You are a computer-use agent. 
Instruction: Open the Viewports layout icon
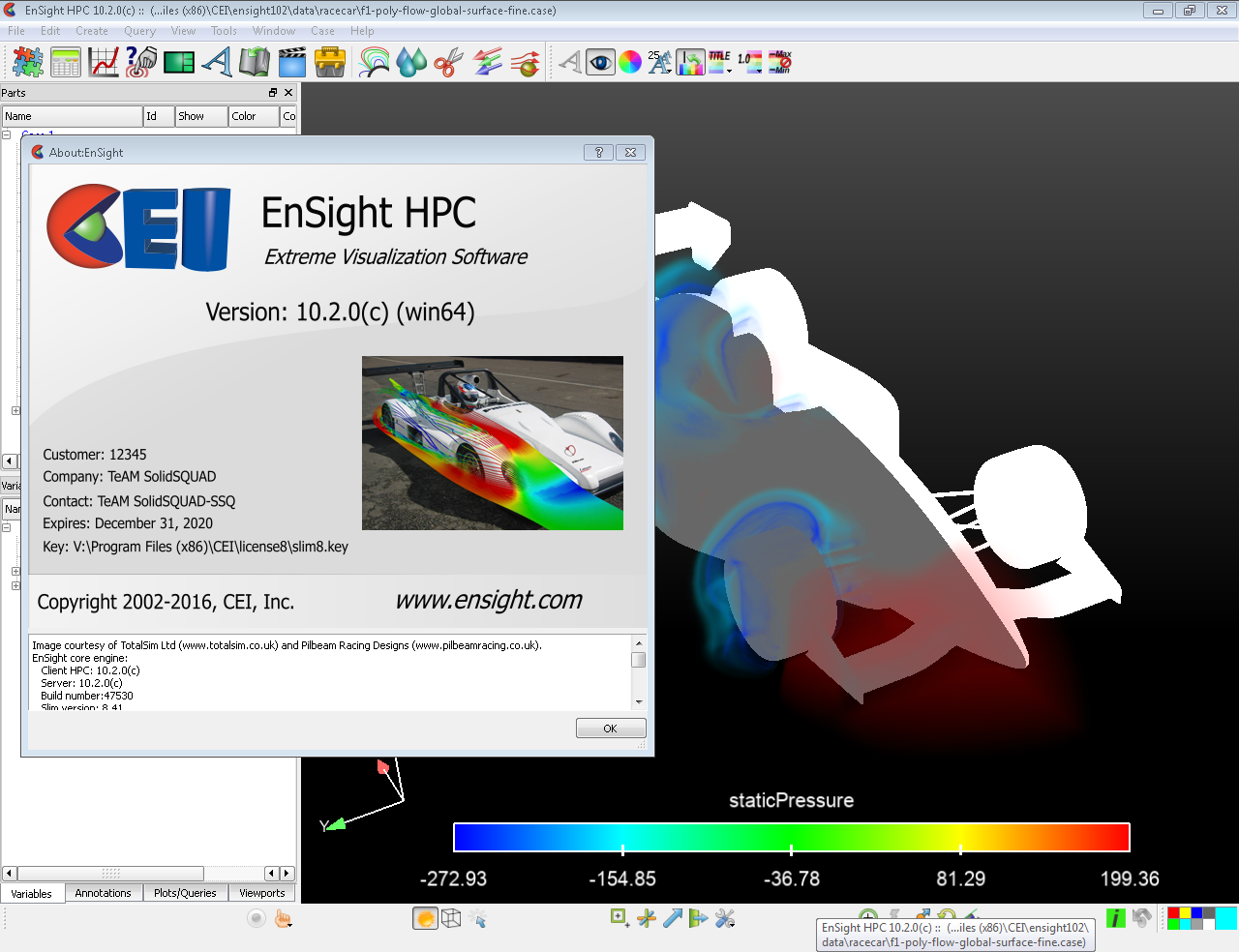179,62
